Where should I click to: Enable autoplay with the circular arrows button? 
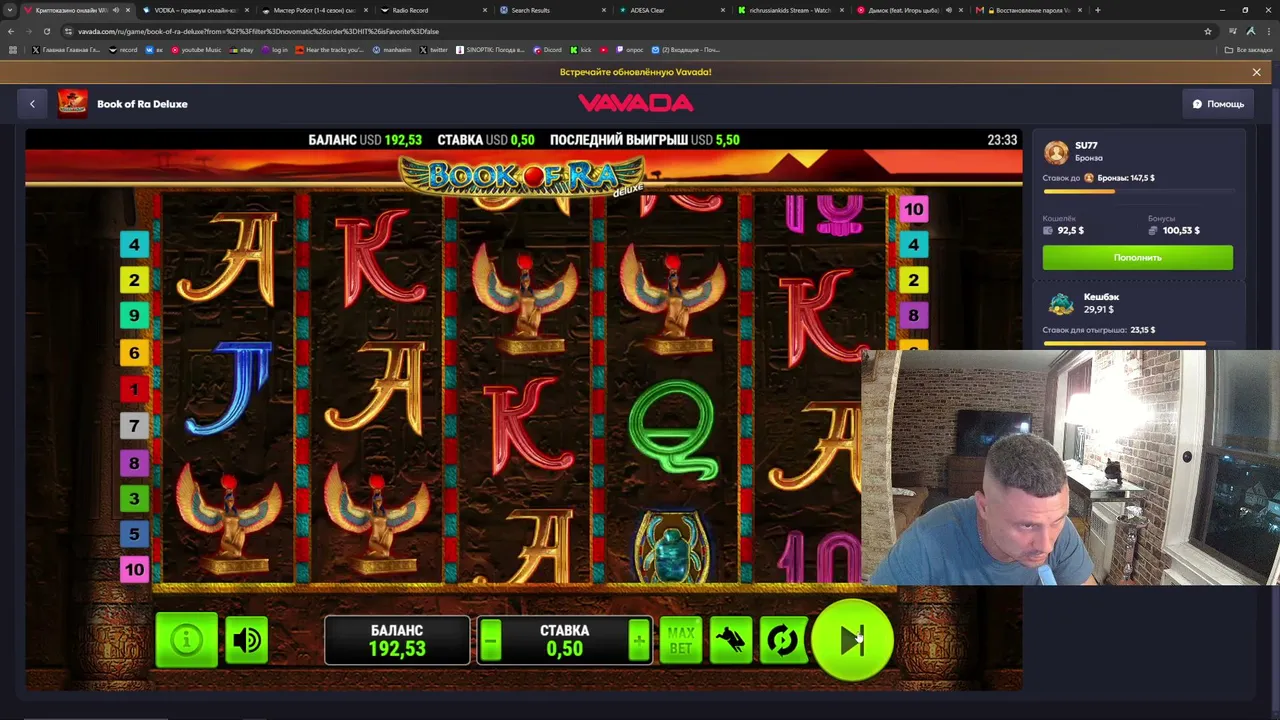782,641
